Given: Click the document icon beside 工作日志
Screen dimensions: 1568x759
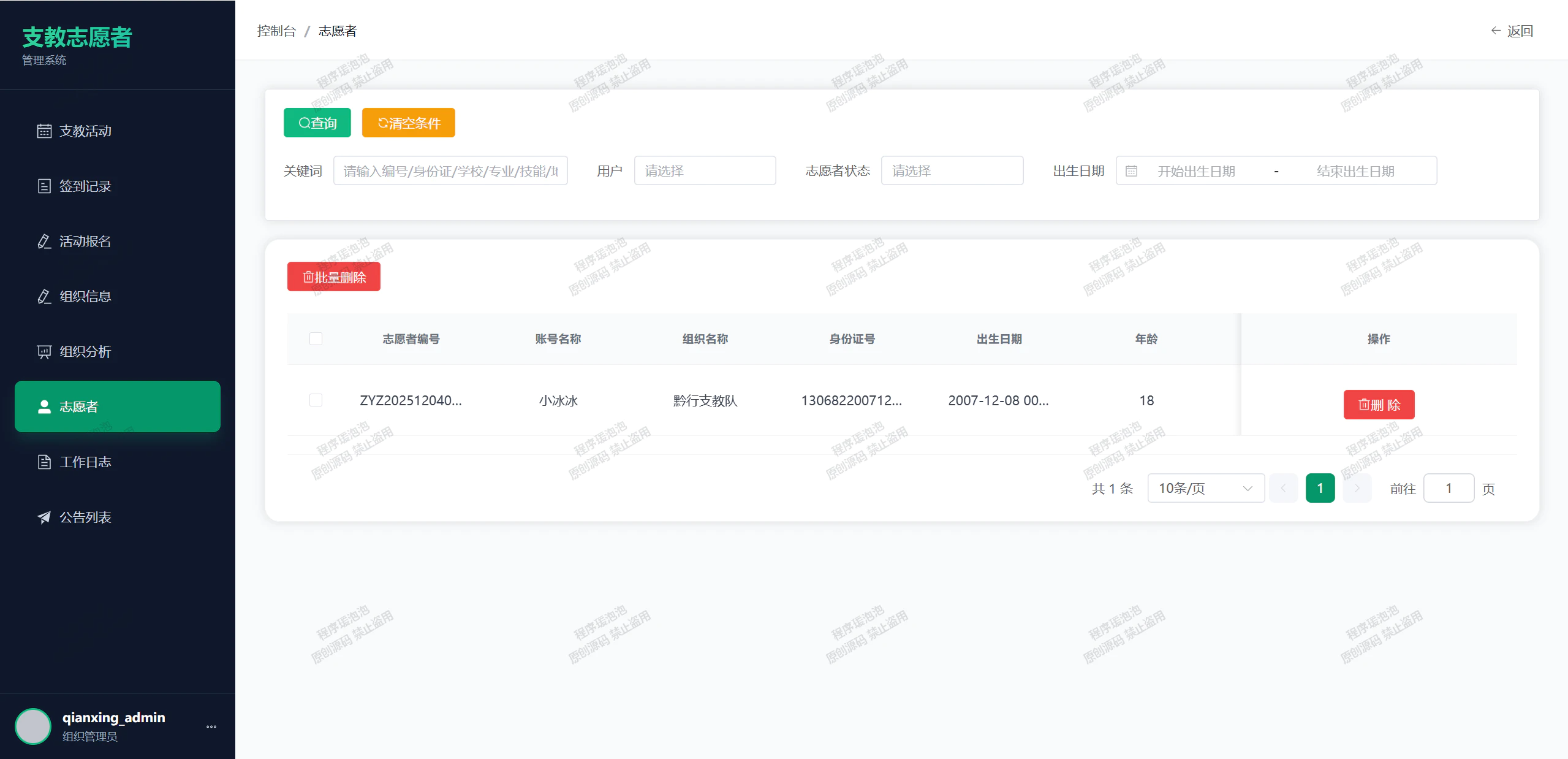Looking at the screenshot, I should [x=44, y=462].
